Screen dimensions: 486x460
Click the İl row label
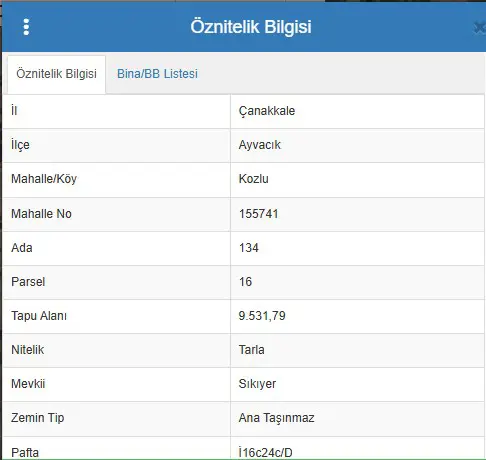click(14, 111)
